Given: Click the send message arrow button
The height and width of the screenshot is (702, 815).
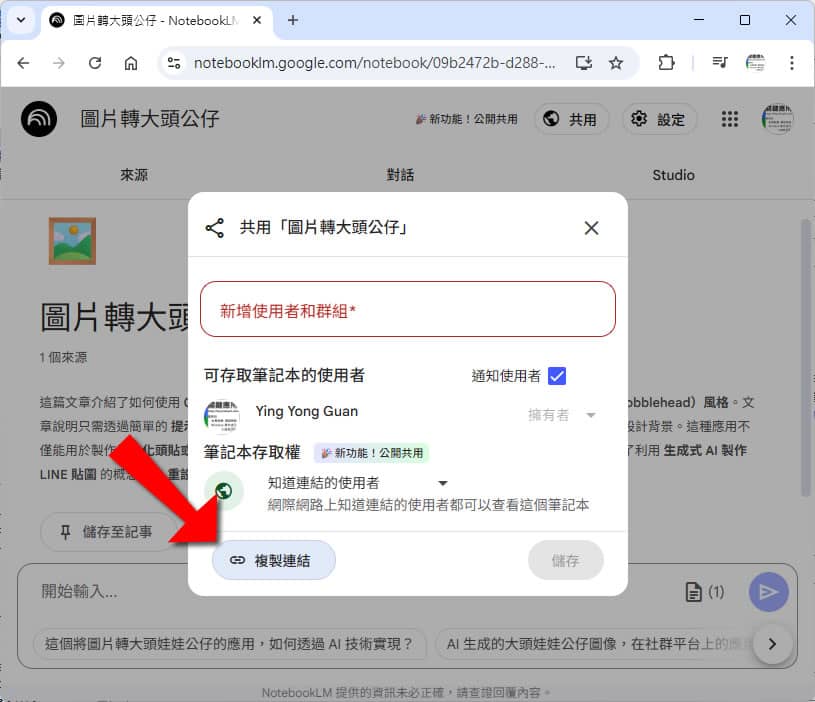Looking at the screenshot, I should point(768,592).
